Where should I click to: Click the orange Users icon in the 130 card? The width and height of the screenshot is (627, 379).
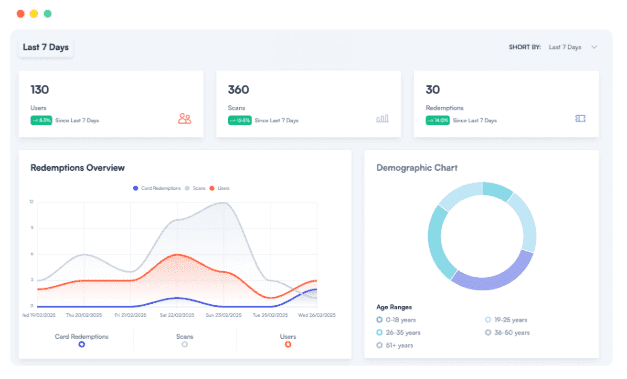[x=184, y=119]
